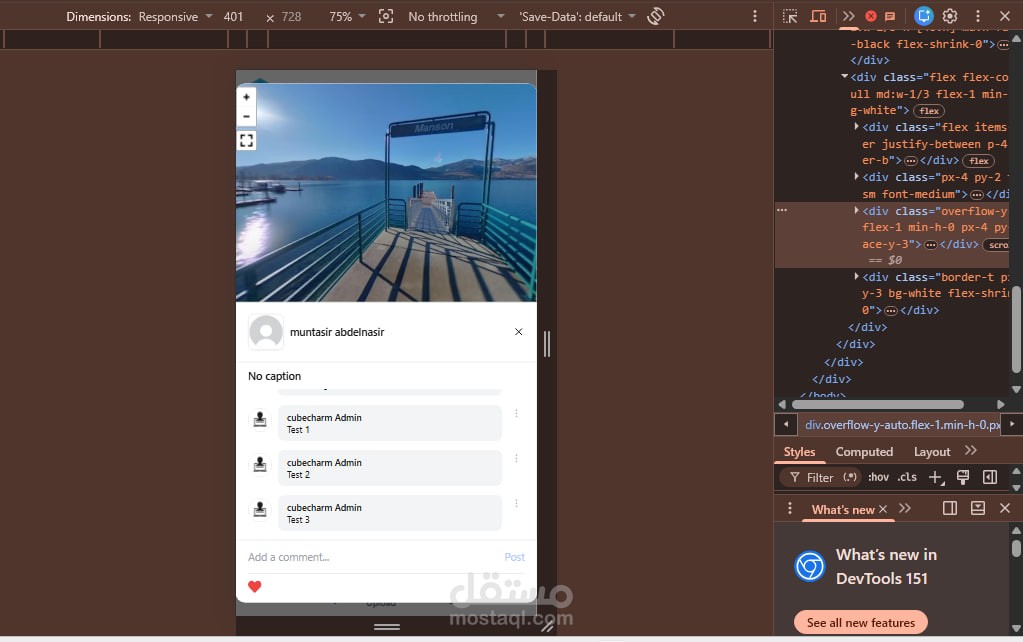This screenshot has height=642, width=1023.
Task: Toggle the .cls element classes panel
Action: 907,477
